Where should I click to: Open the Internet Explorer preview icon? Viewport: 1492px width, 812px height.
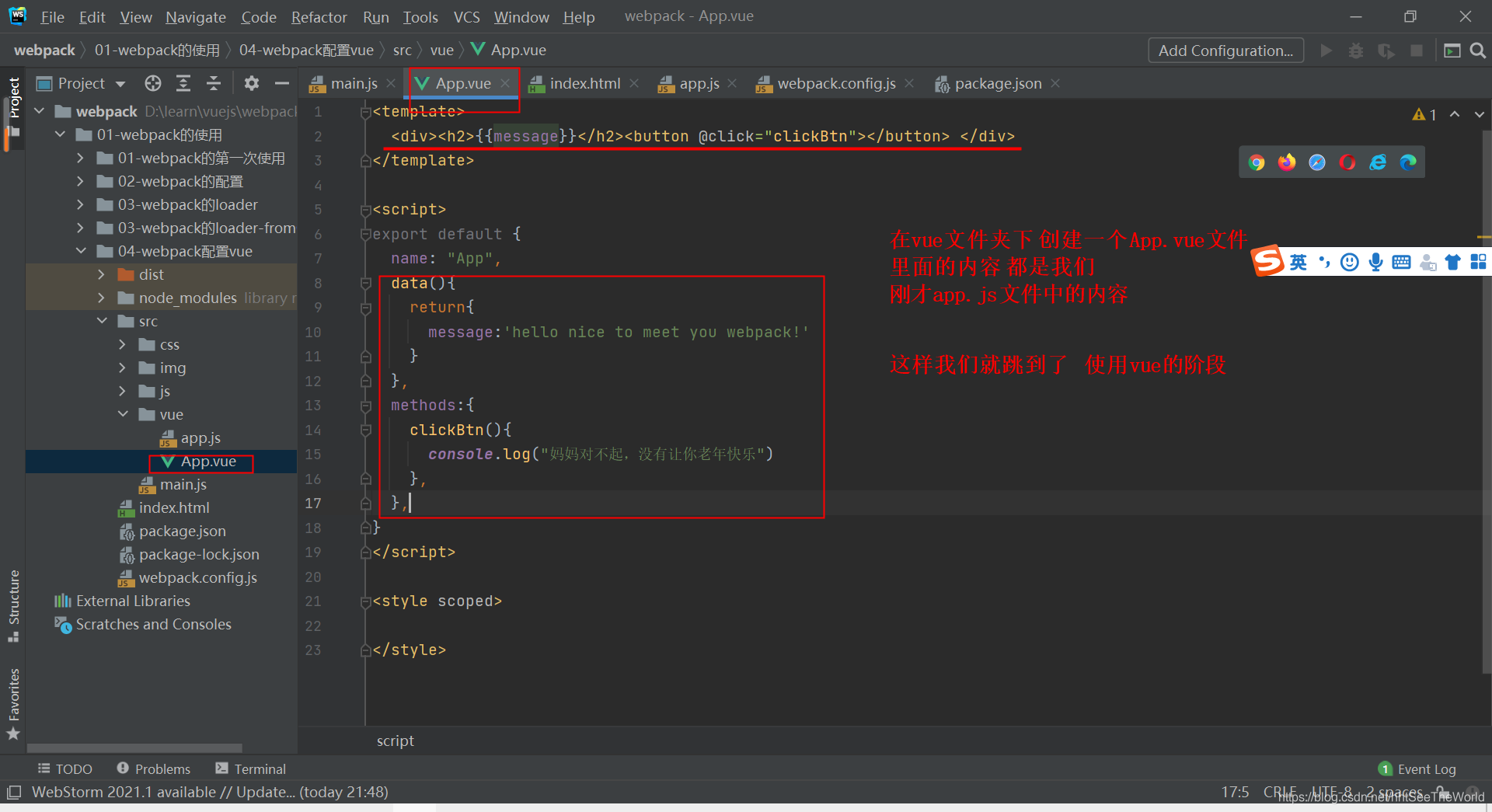[x=1378, y=162]
